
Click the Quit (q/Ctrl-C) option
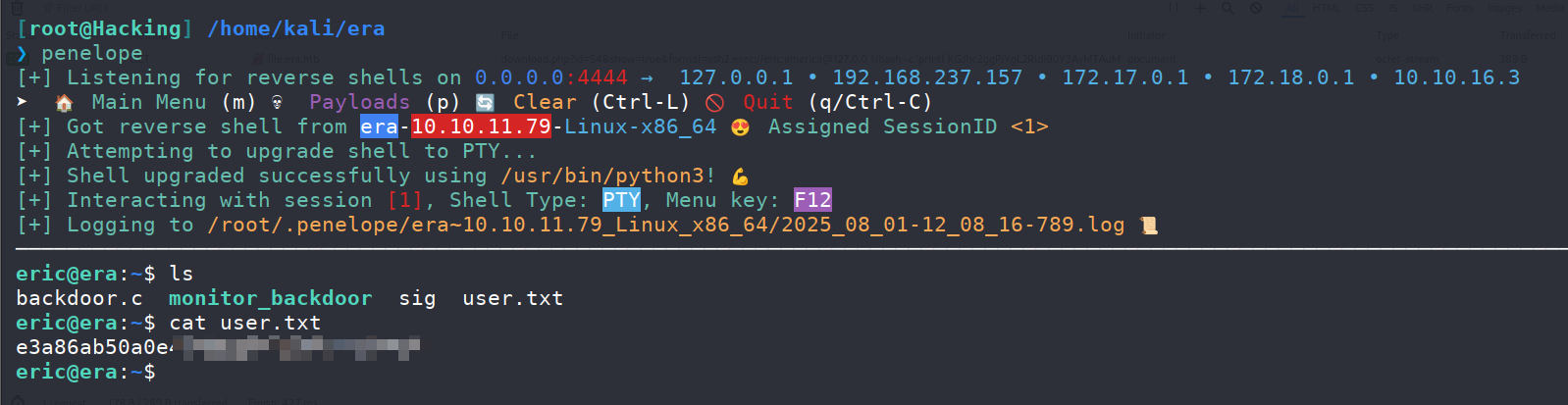(837, 102)
